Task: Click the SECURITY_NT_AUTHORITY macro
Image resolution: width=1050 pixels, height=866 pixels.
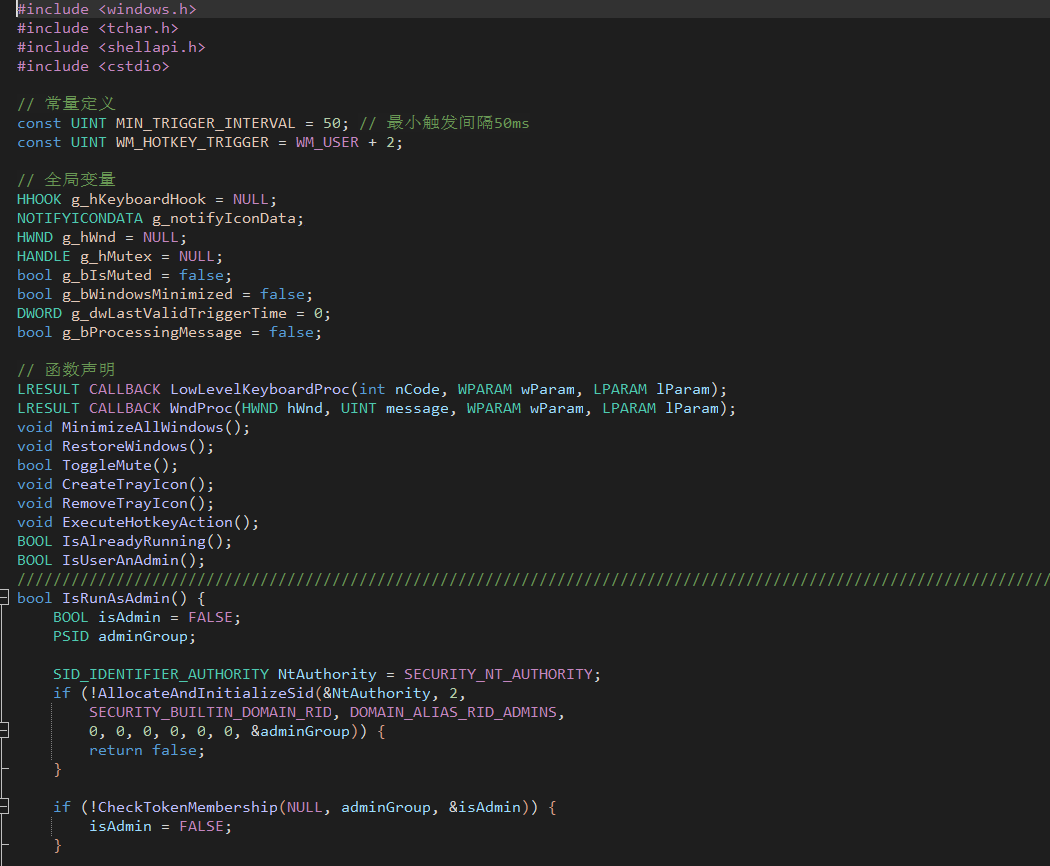Action: click(x=500, y=674)
